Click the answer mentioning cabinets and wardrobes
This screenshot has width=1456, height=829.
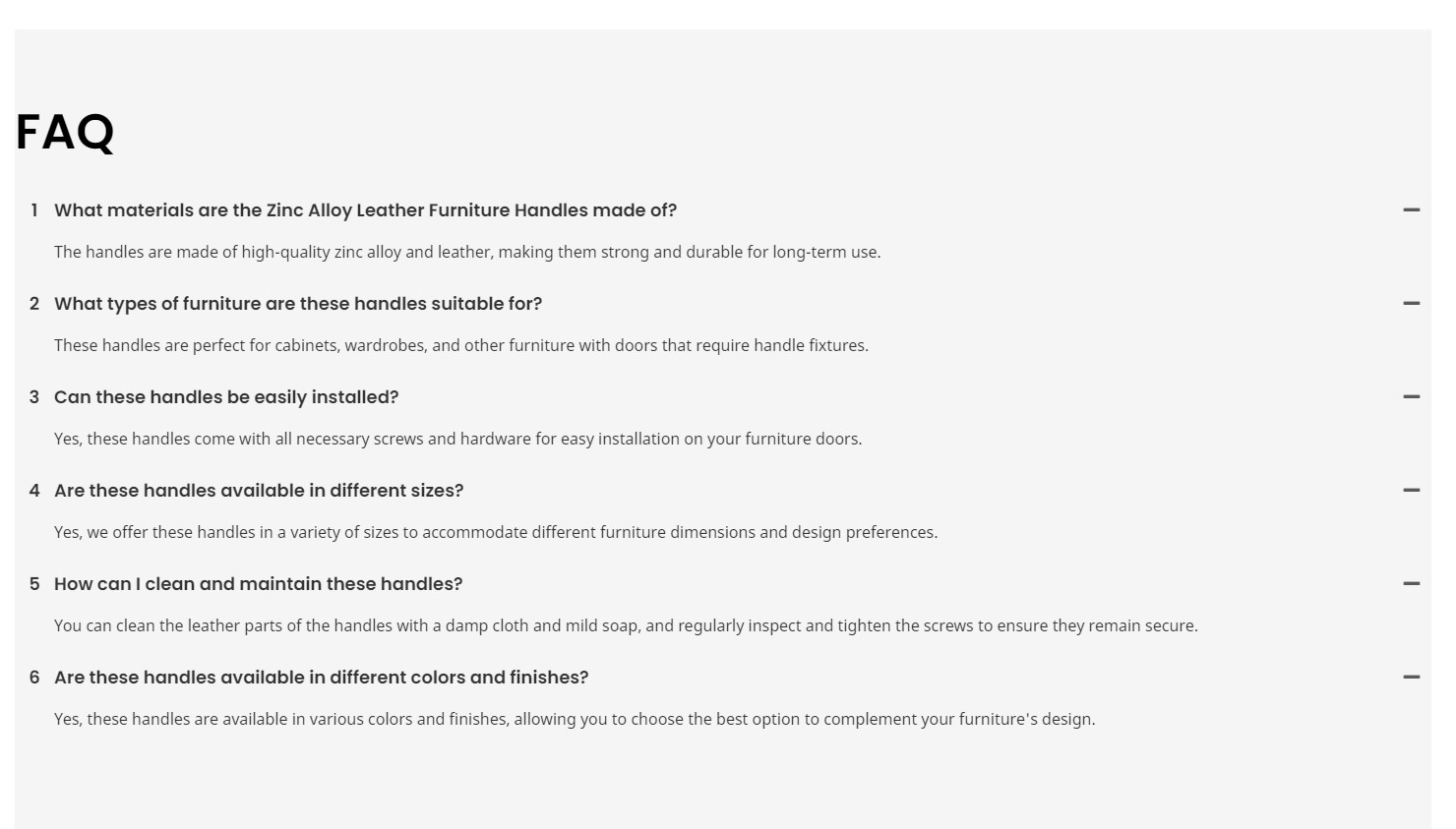461,345
